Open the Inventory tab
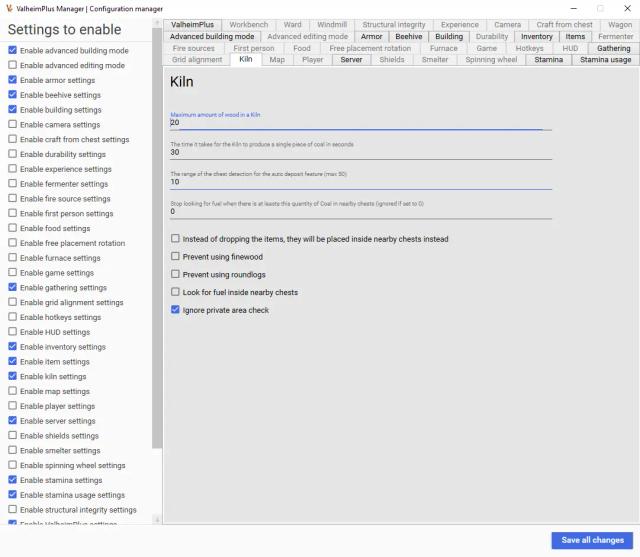Screen dimensions: 640x557 click(536, 36)
